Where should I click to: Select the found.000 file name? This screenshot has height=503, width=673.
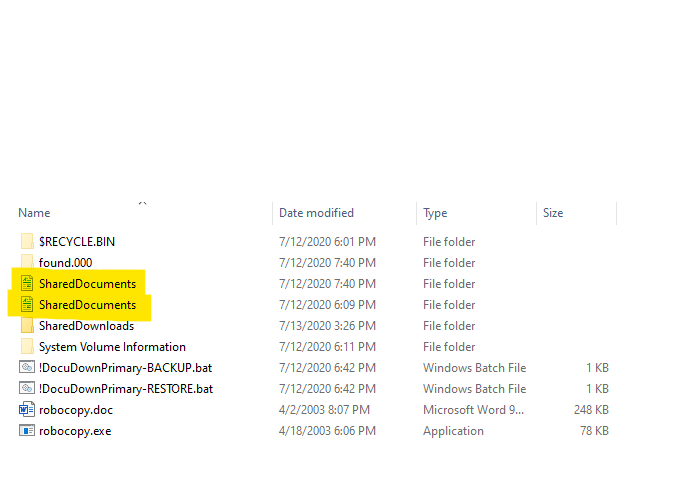click(x=65, y=262)
